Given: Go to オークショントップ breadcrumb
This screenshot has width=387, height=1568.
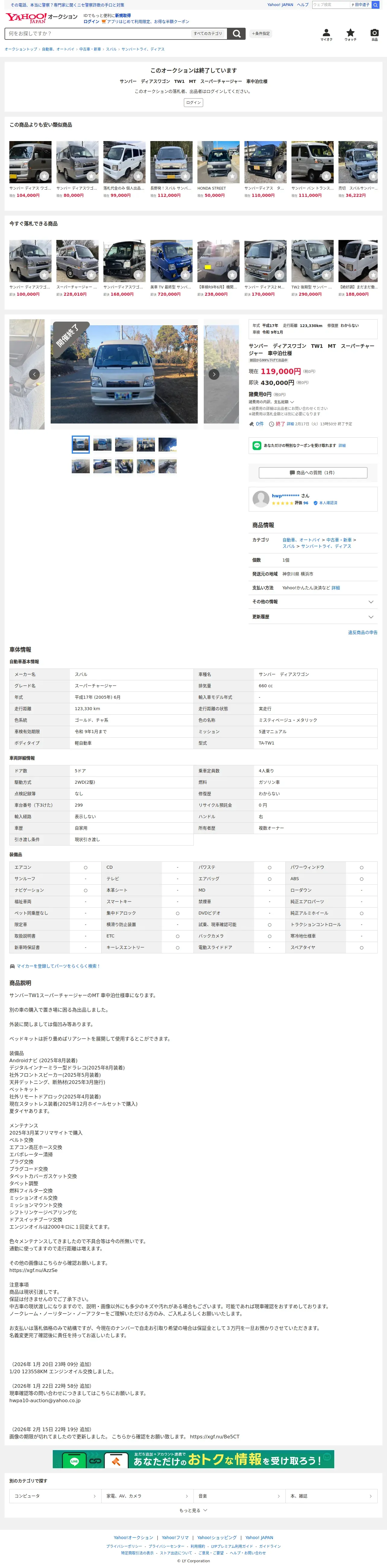Looking at the screenshot, I should coord(21,49).
